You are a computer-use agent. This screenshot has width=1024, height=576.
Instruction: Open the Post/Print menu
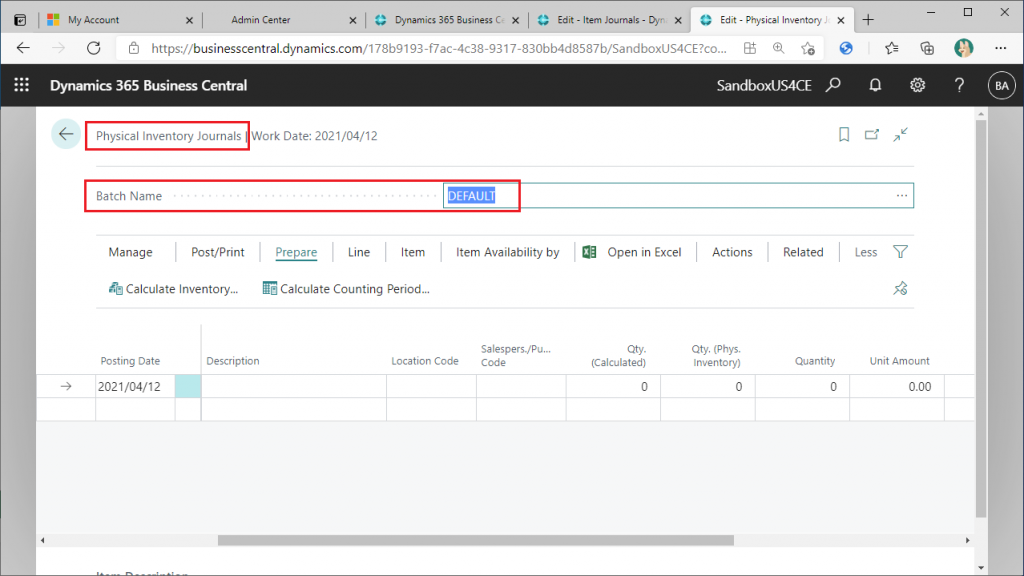coord(217,252)
